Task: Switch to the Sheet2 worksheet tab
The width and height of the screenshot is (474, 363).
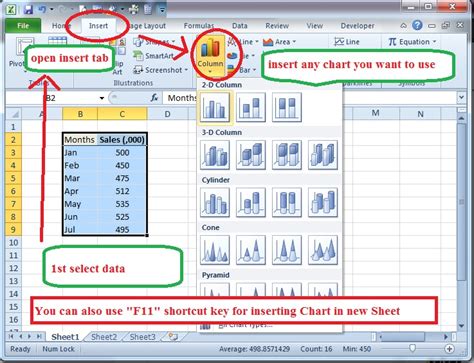Action: 104,337
